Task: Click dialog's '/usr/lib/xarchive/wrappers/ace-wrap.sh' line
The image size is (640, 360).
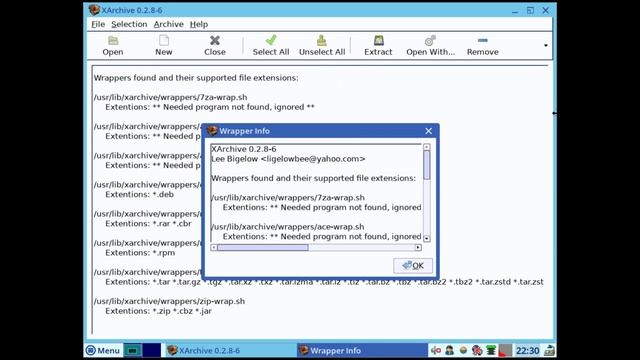Action: click(x=288, y=227)
